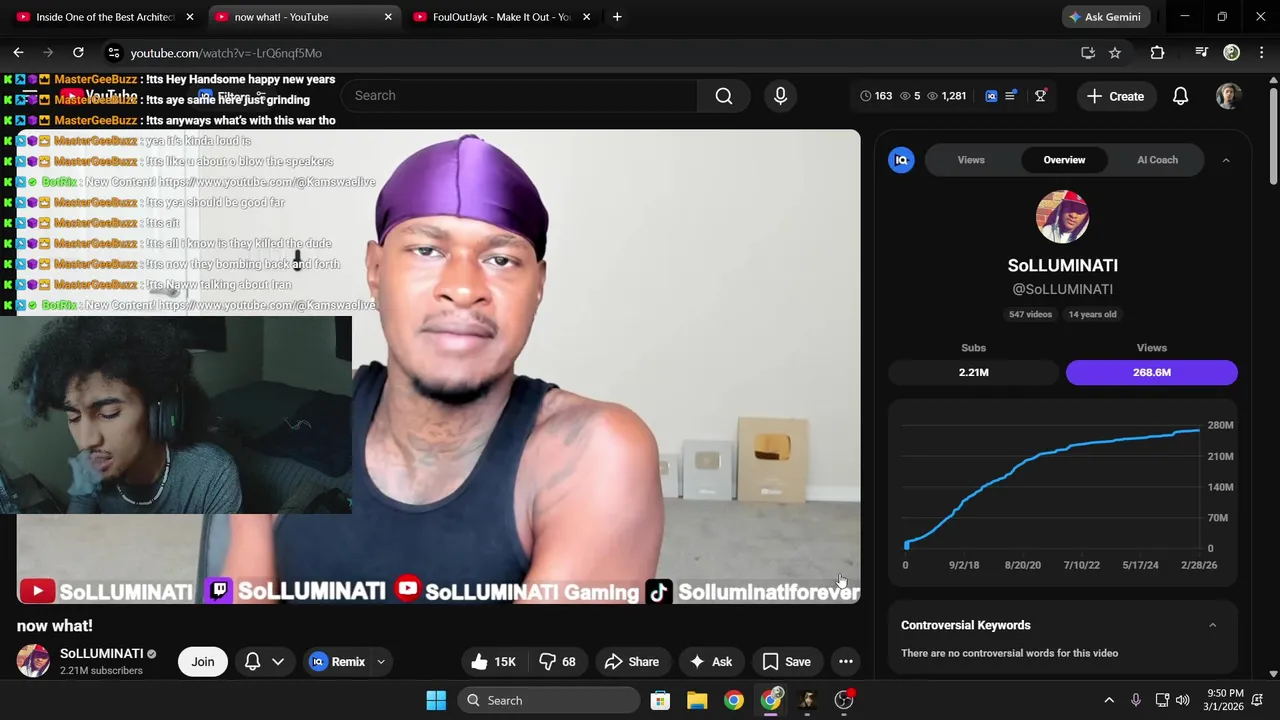
Task: Click the address bar URL youtube.com/watch
Action: coord(226,53)
